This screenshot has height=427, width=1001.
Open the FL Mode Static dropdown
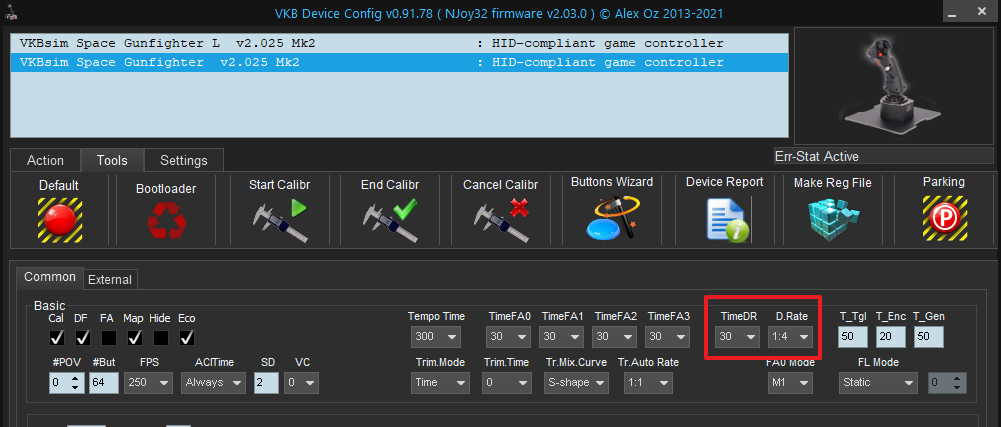click(x=878, y=382)
